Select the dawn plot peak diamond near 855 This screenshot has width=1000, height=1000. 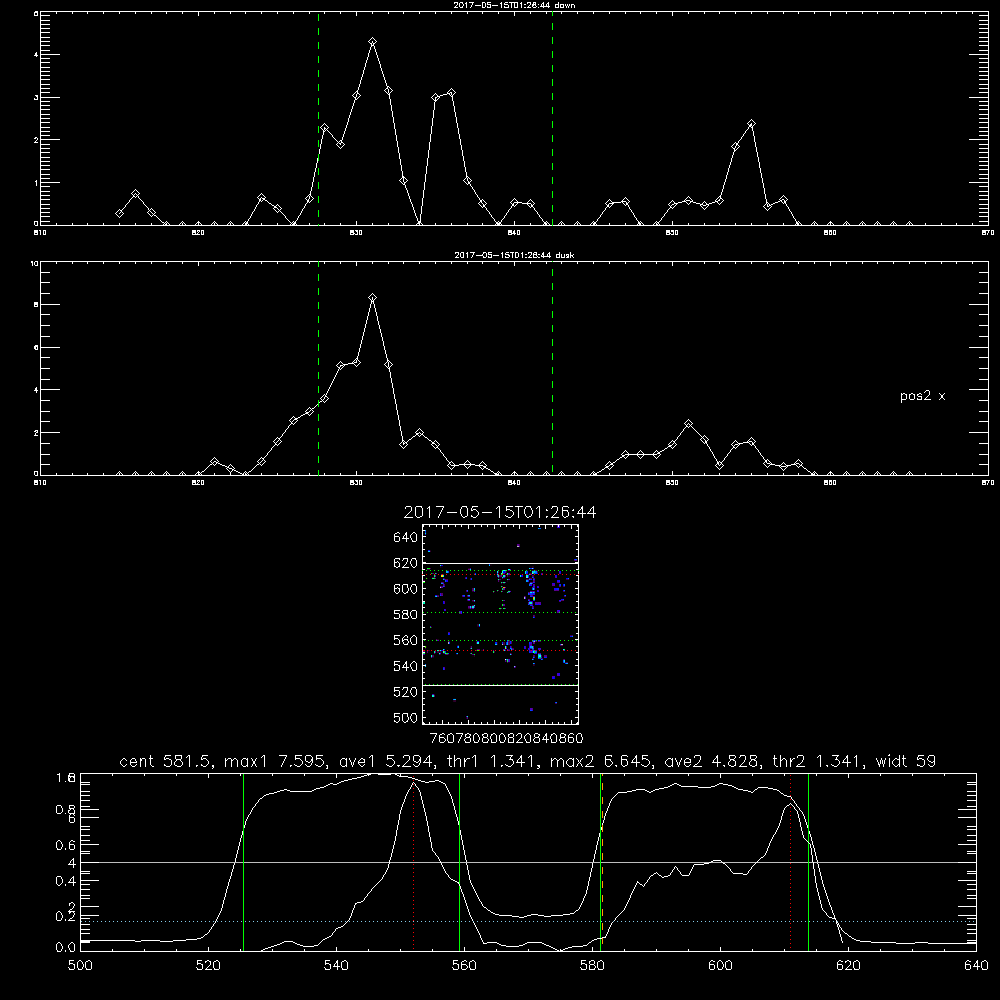click(751, 124)
